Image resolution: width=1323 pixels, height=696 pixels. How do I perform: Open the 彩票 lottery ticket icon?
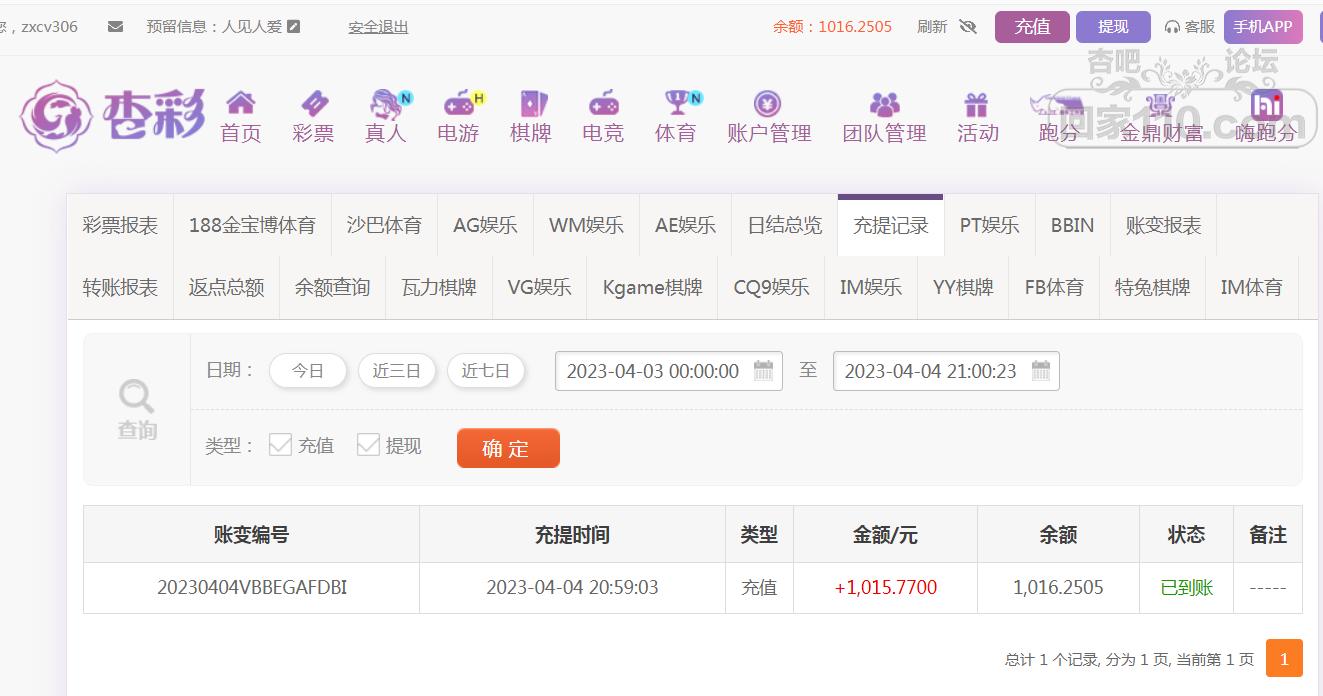click(x=313, y=102)
